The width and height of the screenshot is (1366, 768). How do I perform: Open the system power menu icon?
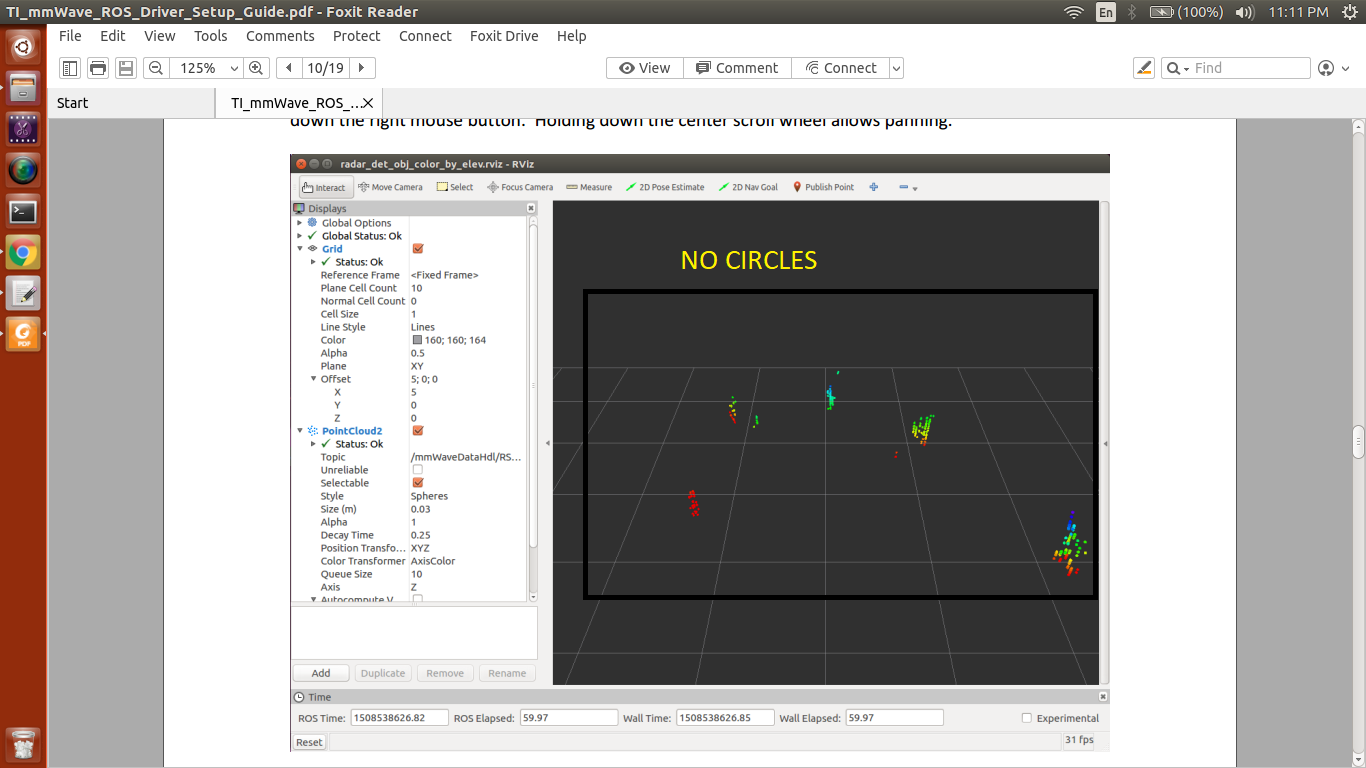pyautogui.click(x=1348, y=12)
